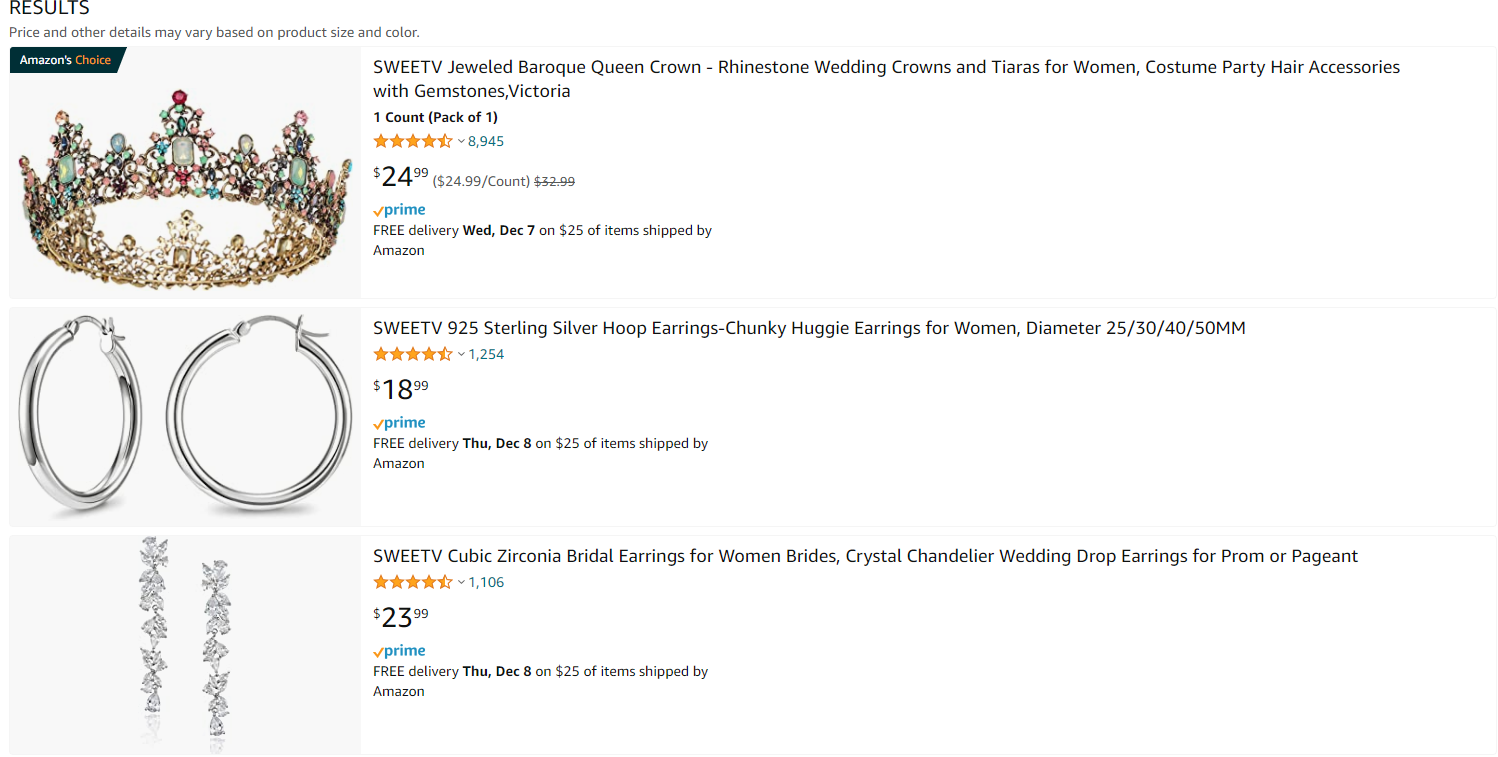The image size is (1498, 757).
Task: Click the star rating of the crown
Action: (413, 141)
